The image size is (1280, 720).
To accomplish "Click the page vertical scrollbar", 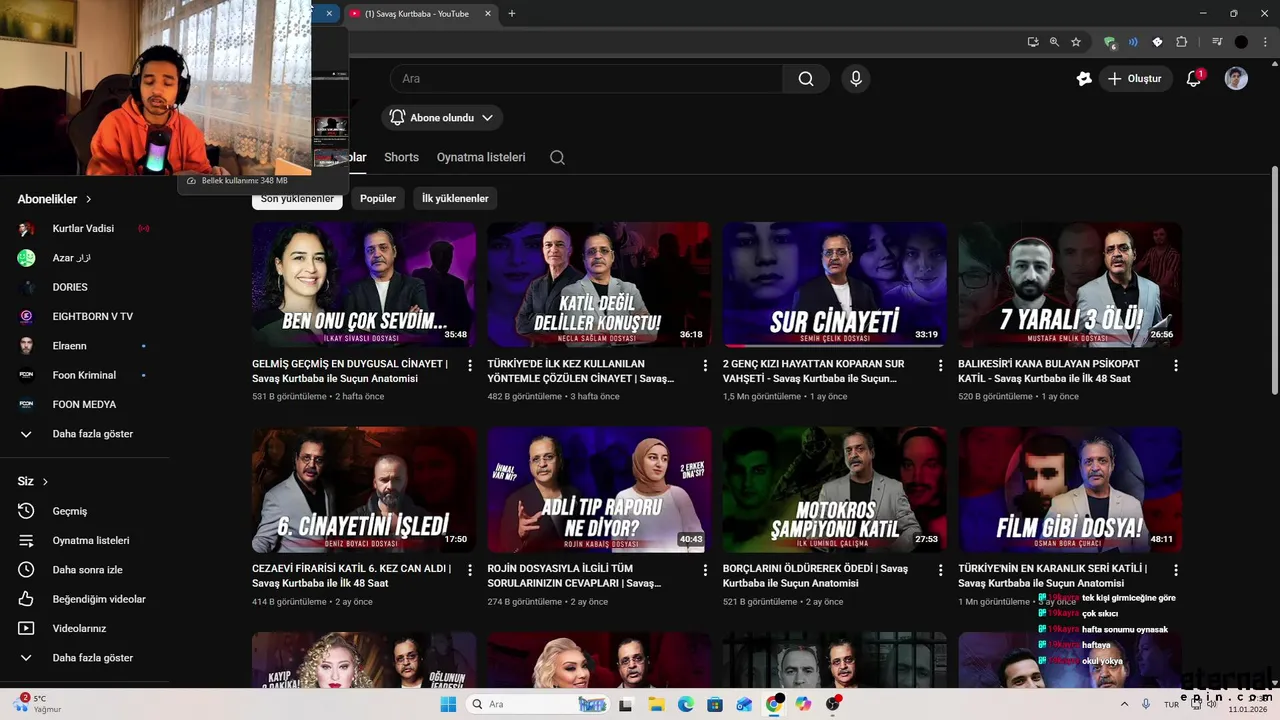I will pos(1274,281).
